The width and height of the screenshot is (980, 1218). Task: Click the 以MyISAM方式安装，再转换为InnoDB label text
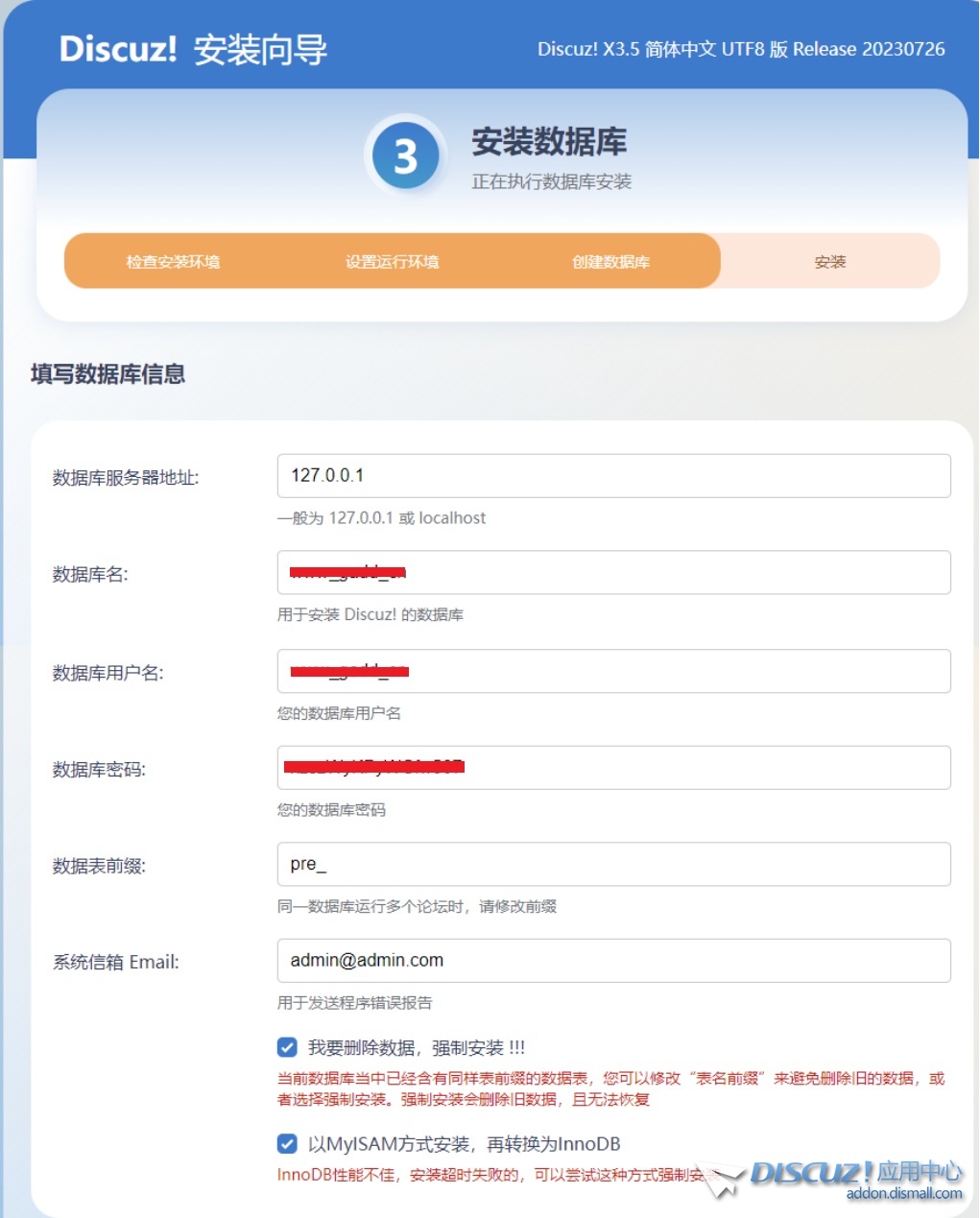pos(465,1143)
